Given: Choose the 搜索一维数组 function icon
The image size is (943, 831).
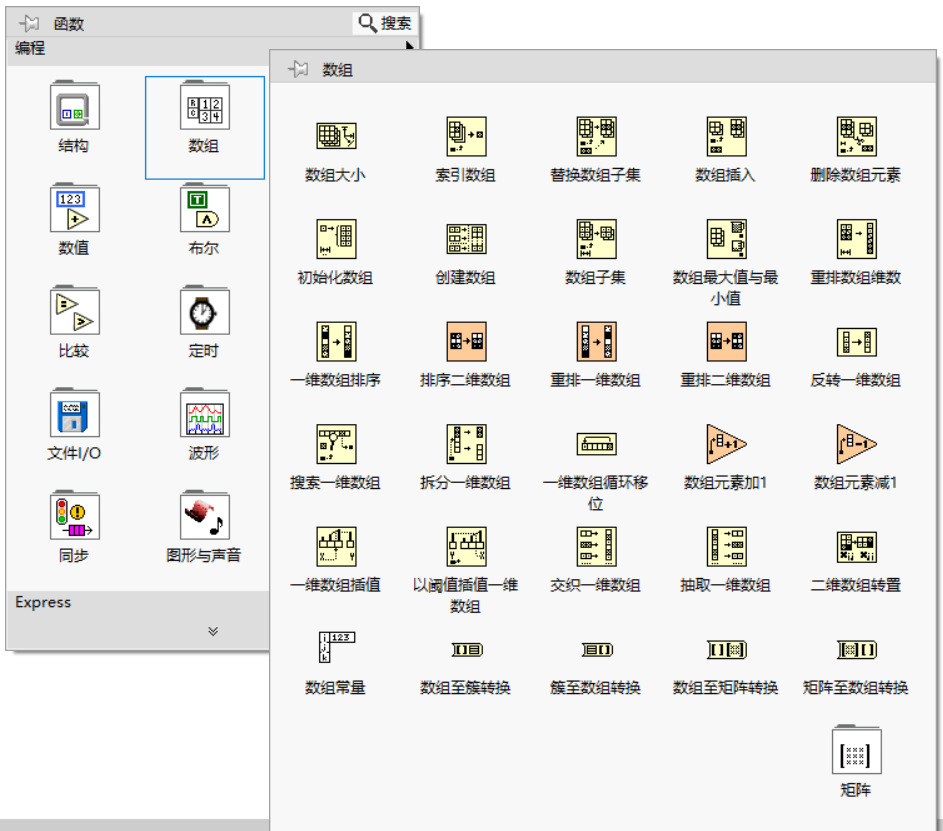Looking at the screenshot, I should pyautogui.click(x=336, y=444).
